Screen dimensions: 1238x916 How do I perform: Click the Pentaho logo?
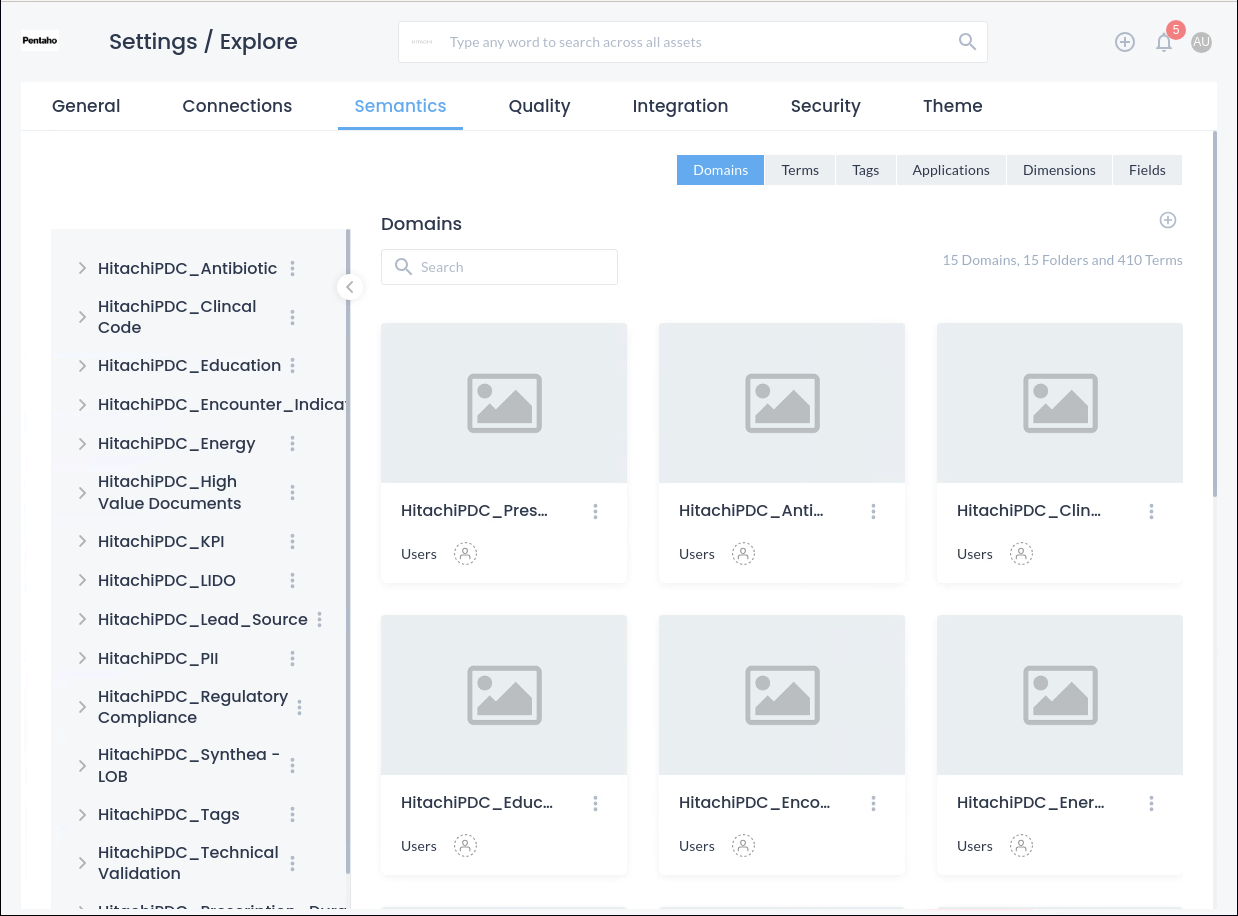pyautogui.click(x=41, y=41)
